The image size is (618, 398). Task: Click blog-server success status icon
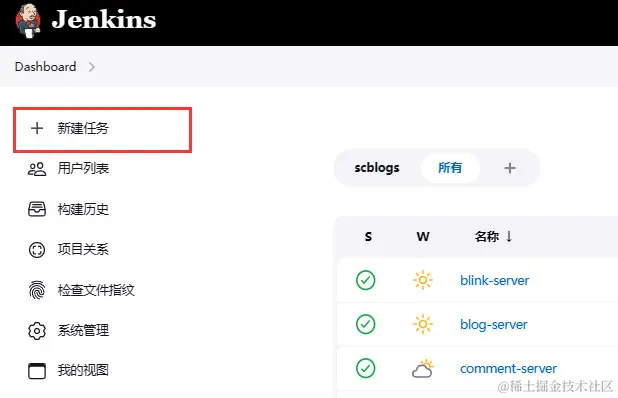[x=365, y=324]
